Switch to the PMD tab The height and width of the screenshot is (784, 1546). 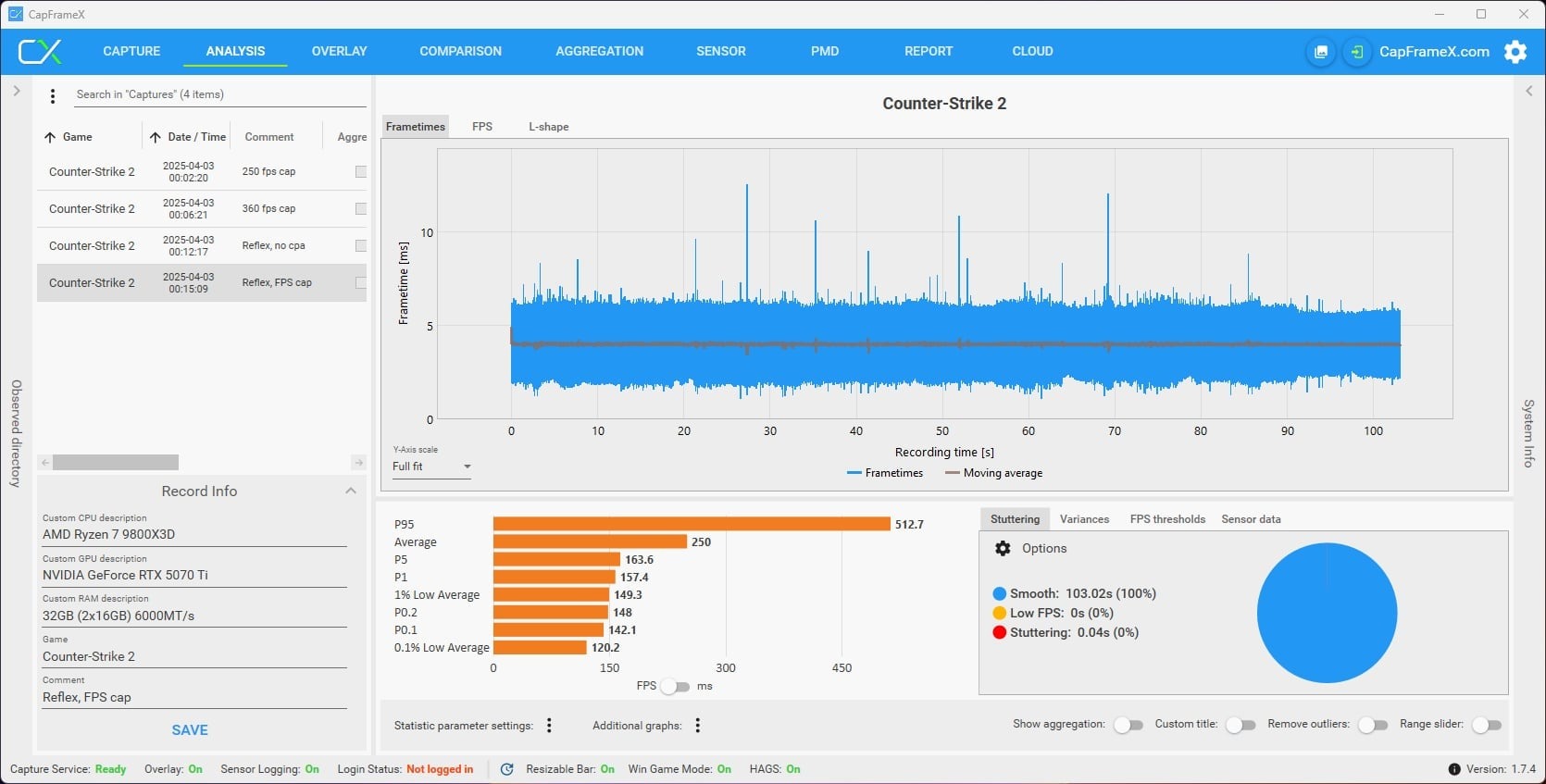click(x=825, y=52)
